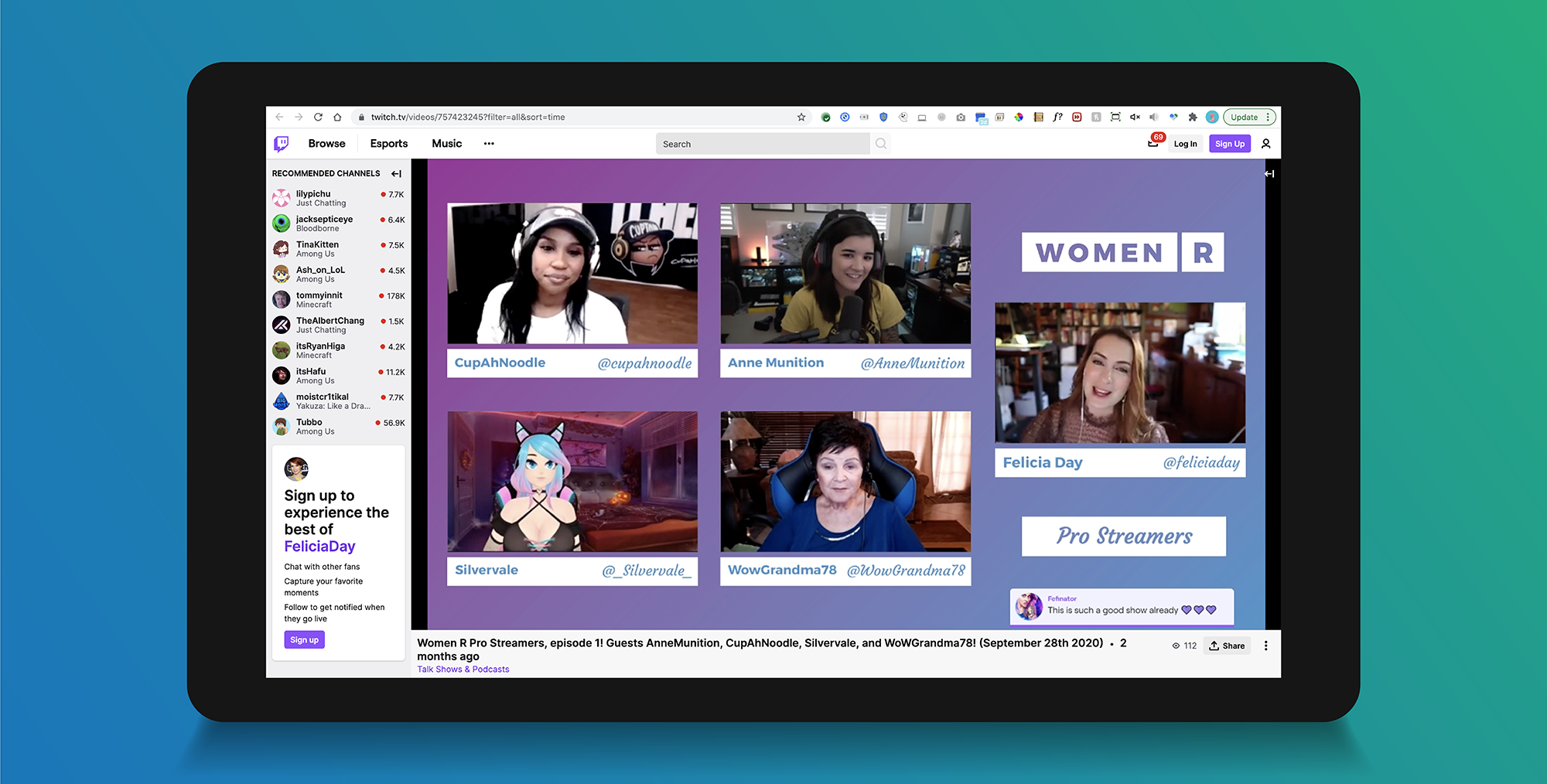
Task: Click the browser forward arrow
Action: tap(299, 118)
